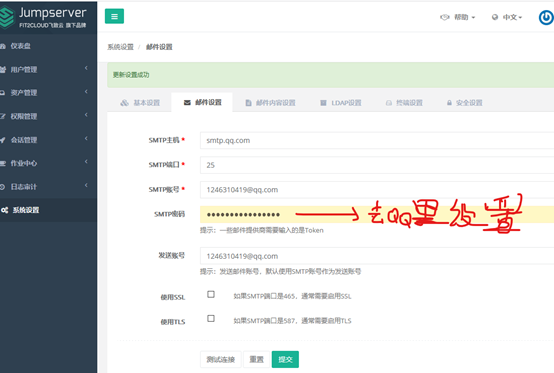Click the cubes icon on the 基本设置 tab
This screenshot has width=554, height=373.
click(124, 103)
